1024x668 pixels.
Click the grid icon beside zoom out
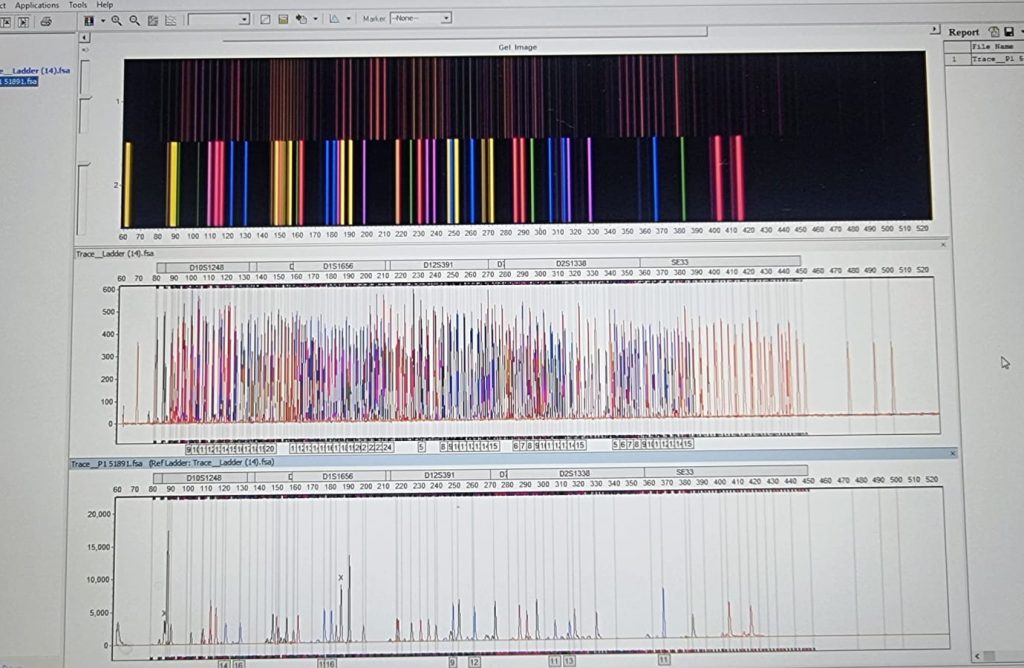click(x=153, y=21)
